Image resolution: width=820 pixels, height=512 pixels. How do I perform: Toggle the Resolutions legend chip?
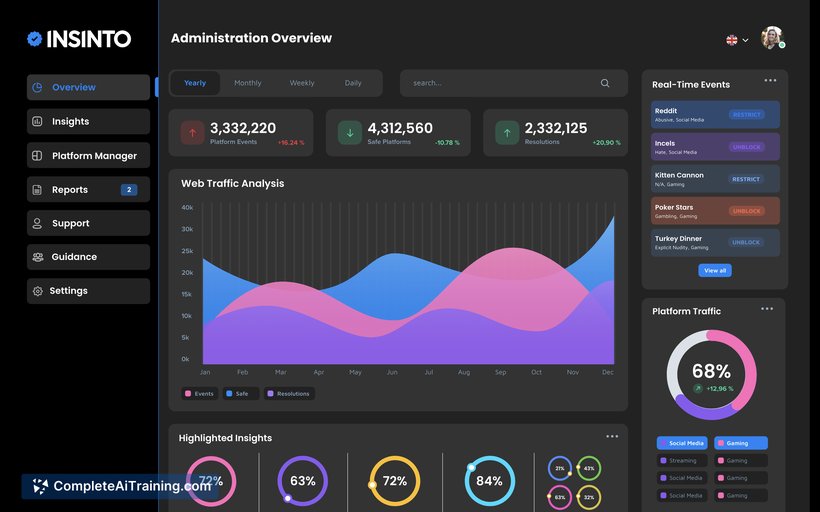[x=289, y=394]
